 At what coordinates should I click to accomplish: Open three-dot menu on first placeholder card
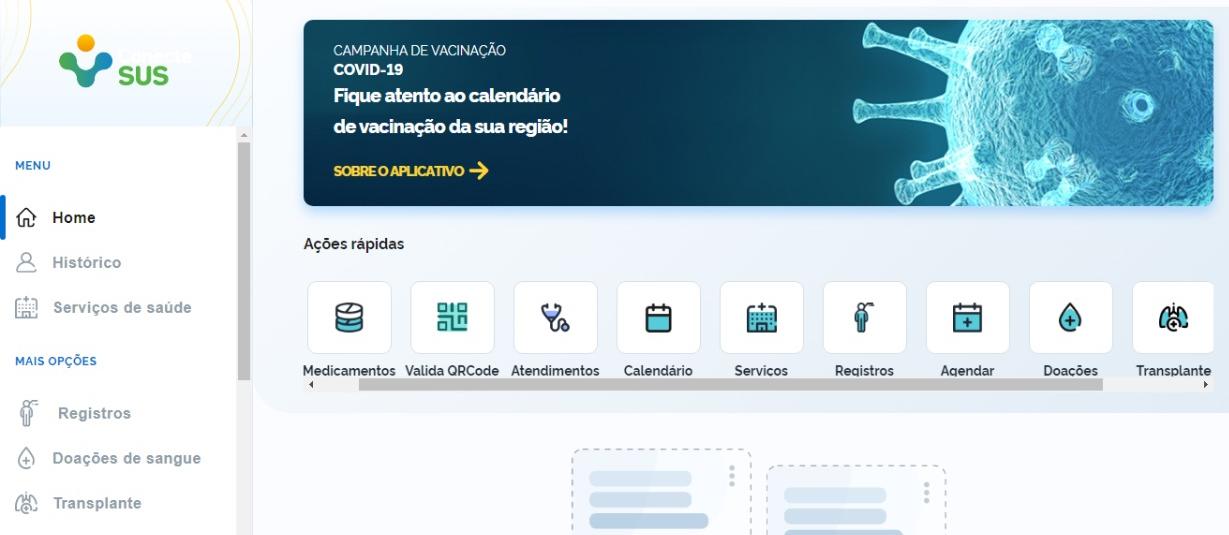pos(732,476)
